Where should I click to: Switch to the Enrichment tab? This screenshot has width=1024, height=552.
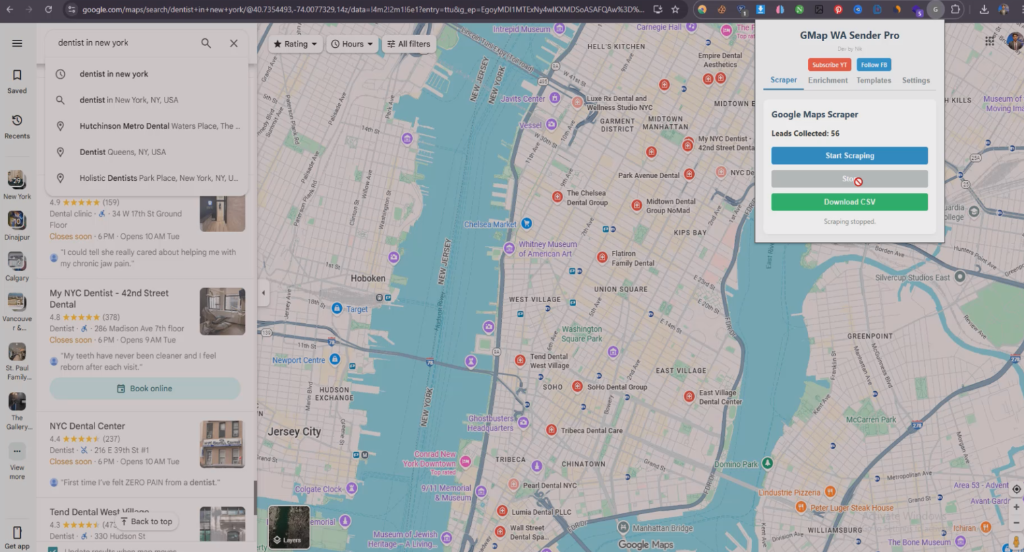(827, 80)
